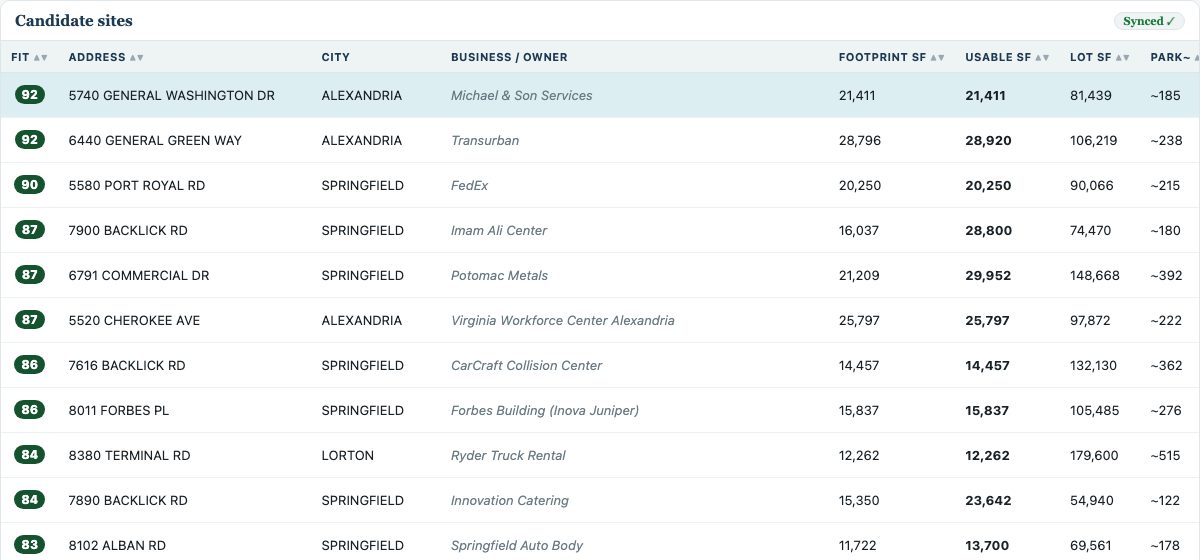Viewport: 1200px width, 560px height.
Task: Click usable SF value 23,642
Action: [988, 501]
